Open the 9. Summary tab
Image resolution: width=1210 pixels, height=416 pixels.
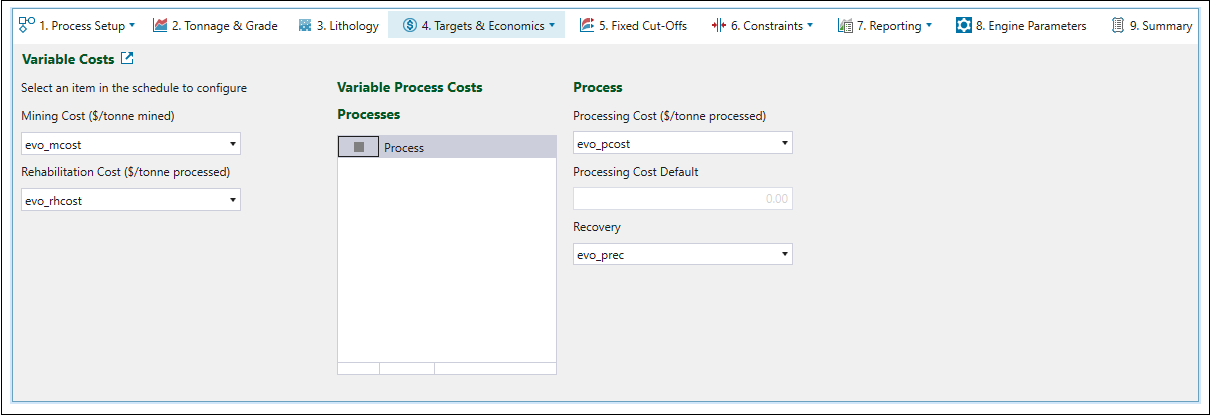coord(1160,25)
